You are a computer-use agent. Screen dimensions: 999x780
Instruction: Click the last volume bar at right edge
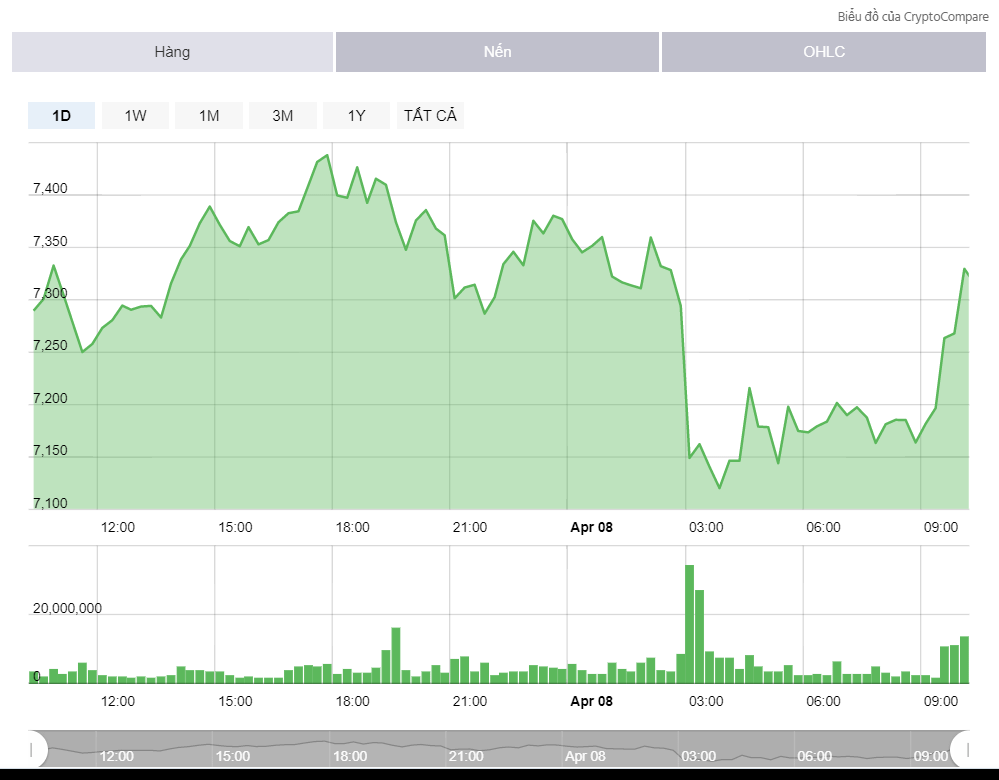[x=964, y=660]
